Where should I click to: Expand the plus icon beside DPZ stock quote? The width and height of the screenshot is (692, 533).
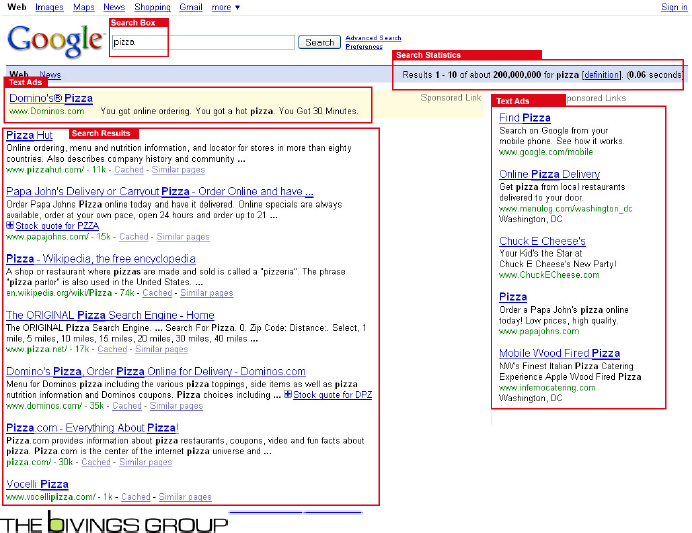(288, 395)
